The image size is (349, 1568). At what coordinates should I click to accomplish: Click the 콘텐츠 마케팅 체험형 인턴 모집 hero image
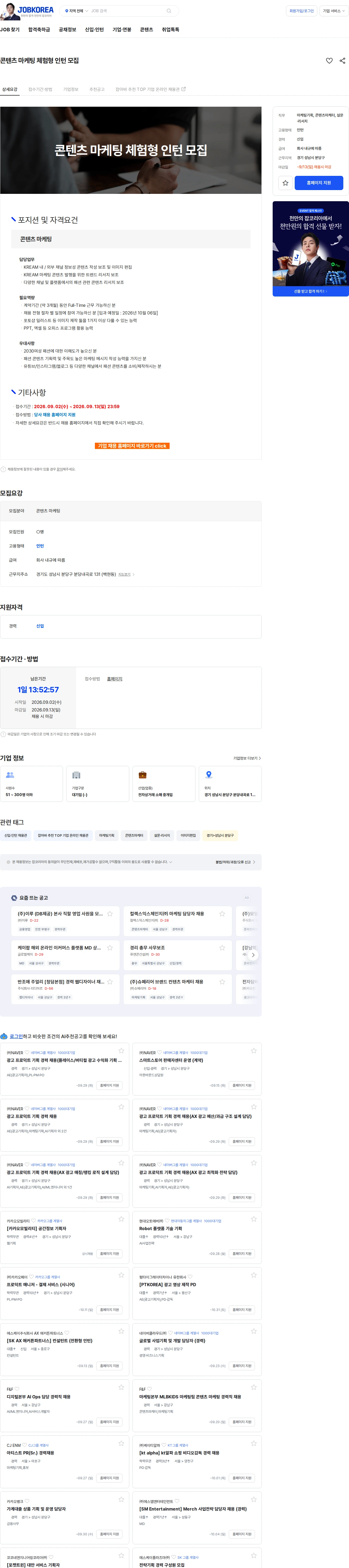pos(131,150)
